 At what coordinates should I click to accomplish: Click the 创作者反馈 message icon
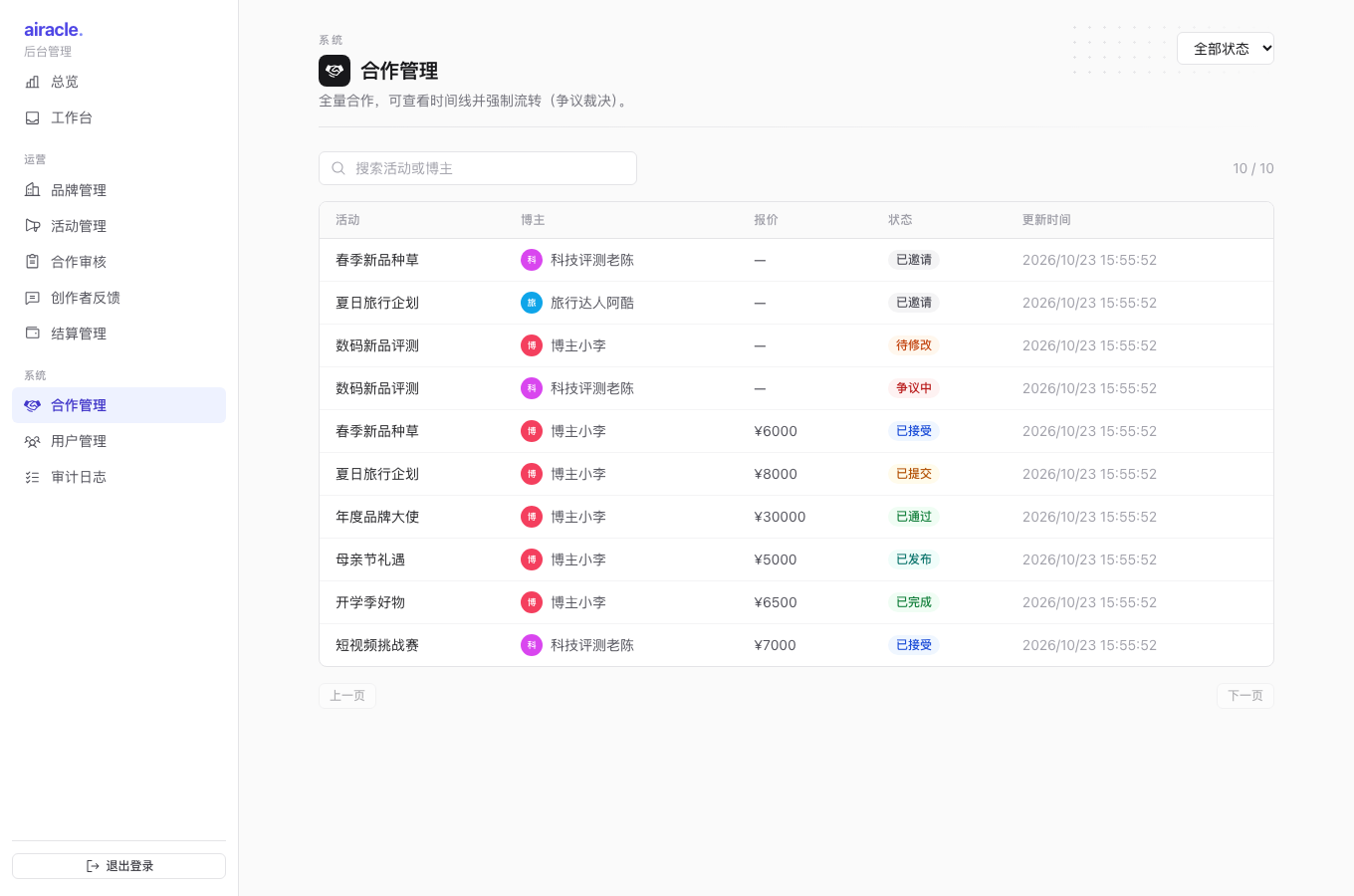pyautogui.click(x=32, y=298)
